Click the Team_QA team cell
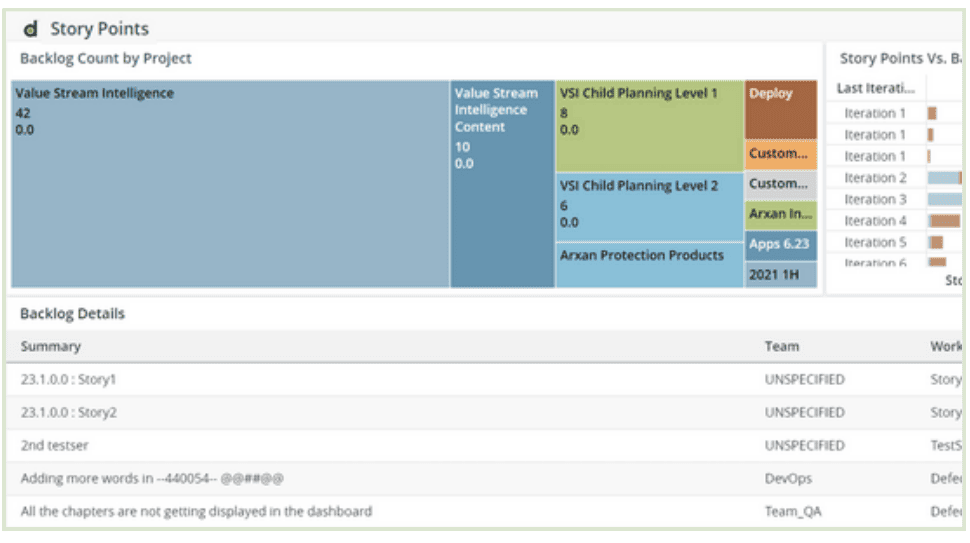Screen dimensions: 970x543 (793, 511)
